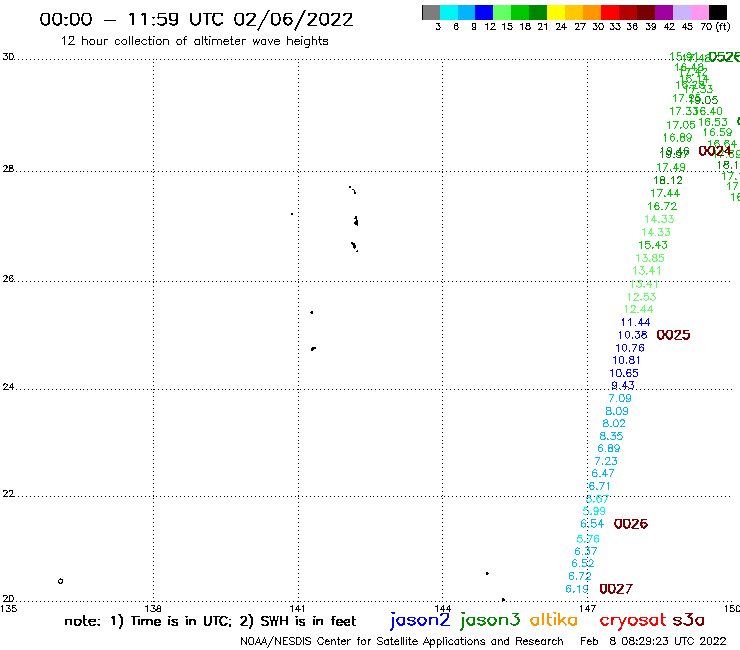Viewport: 740px width, 650px height.
Task: Select the track time label 0027
Action: (x=616, y=589)
